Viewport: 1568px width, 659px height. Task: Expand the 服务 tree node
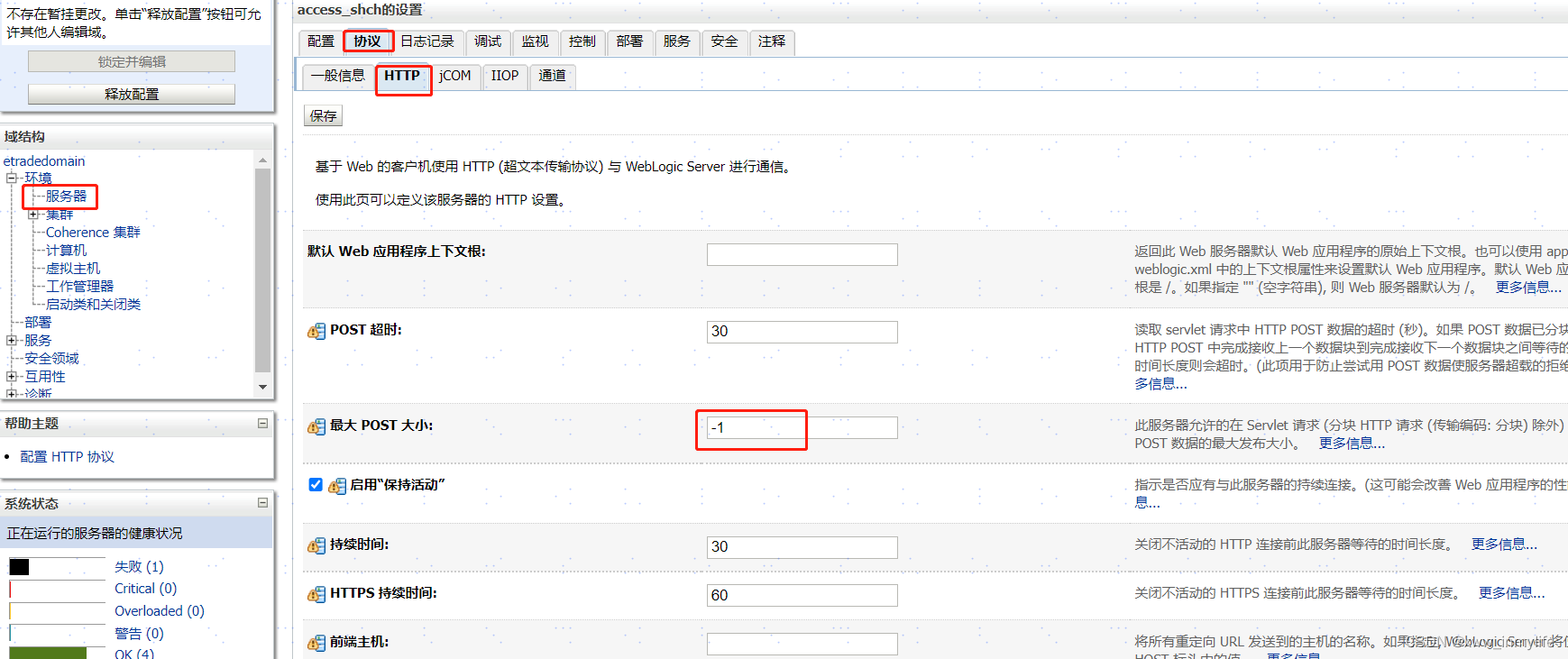(11, 340)
